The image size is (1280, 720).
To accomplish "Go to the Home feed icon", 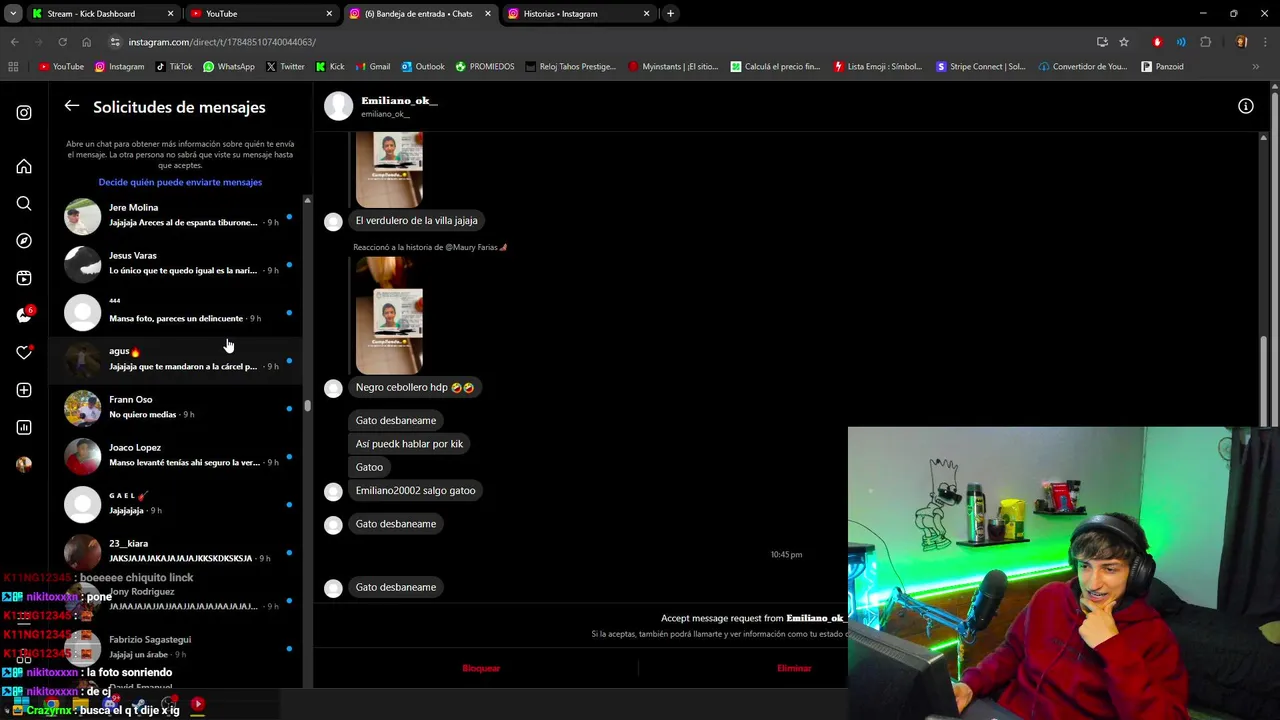I will 24,166.
